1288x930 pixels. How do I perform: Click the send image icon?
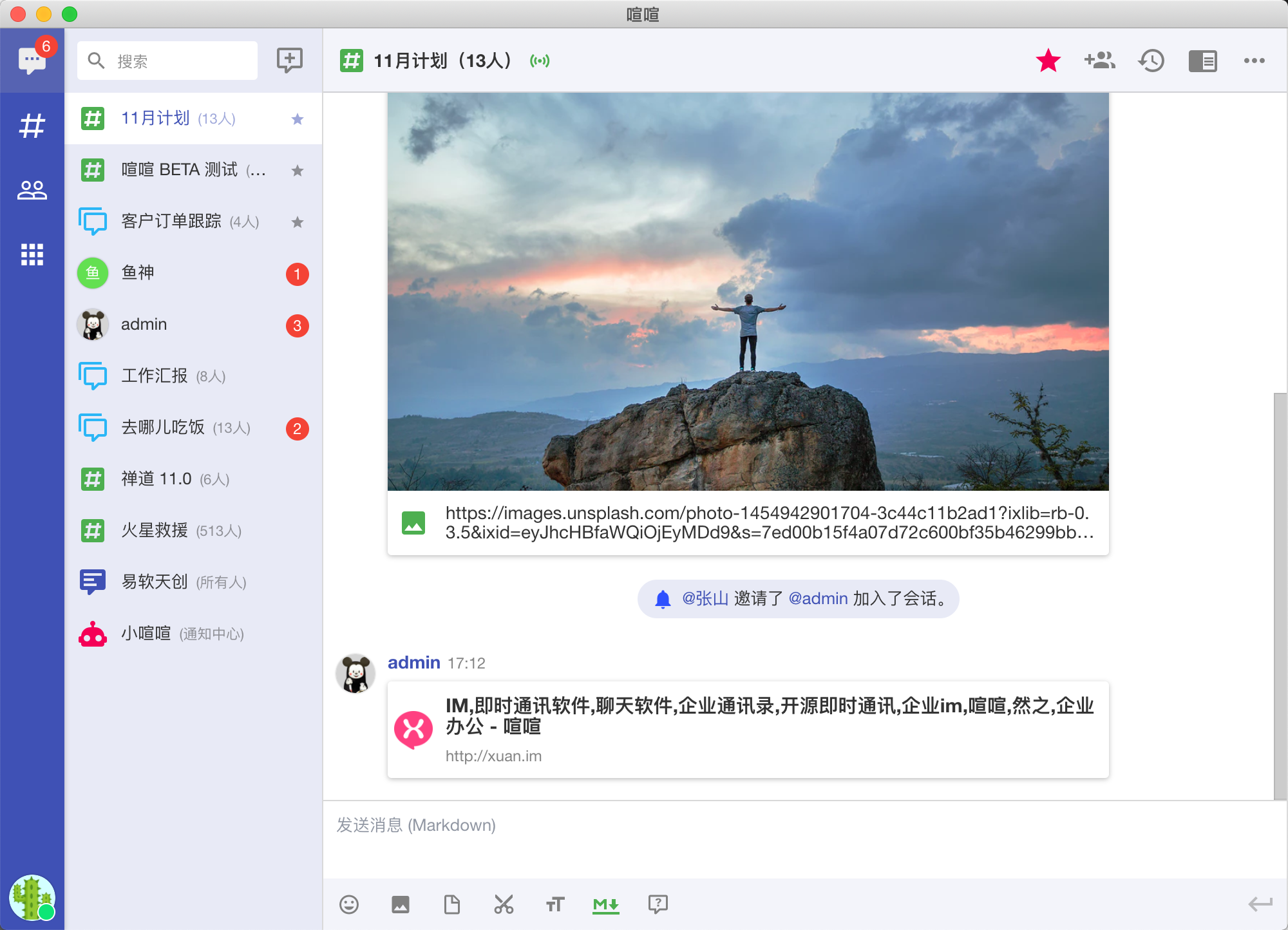pos(401,905)
